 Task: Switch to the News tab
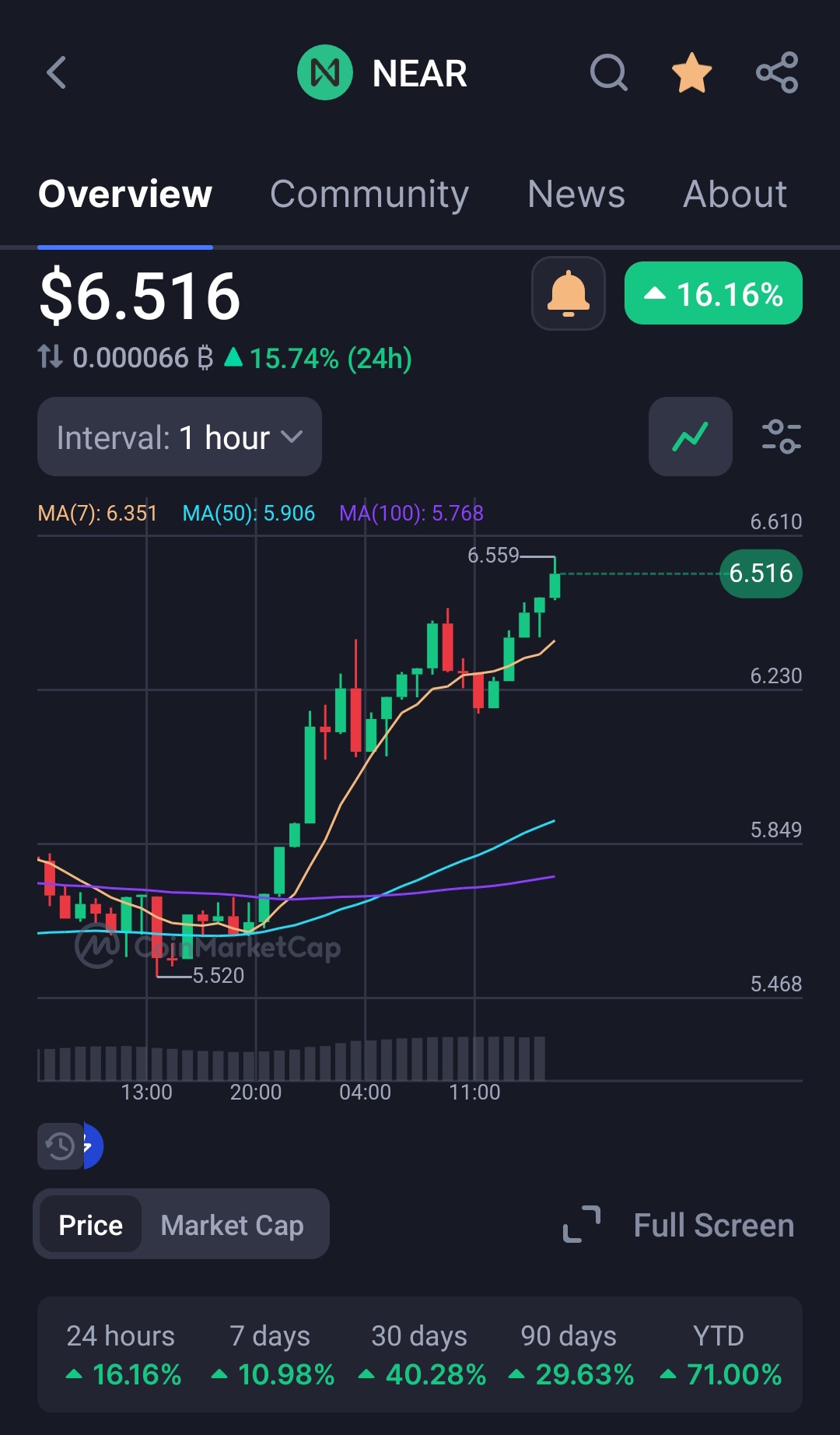[x=576, y=194]
